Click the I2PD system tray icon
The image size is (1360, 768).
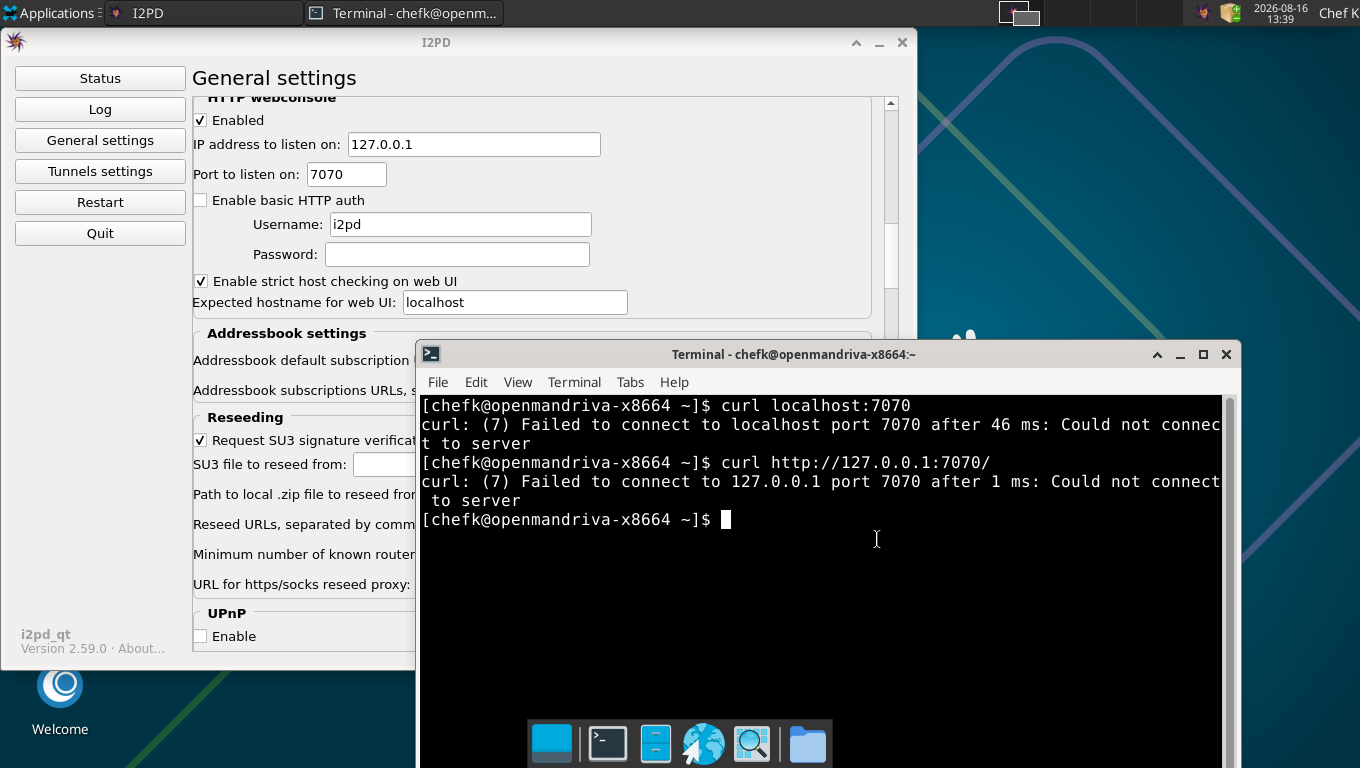coord(1203,13)
